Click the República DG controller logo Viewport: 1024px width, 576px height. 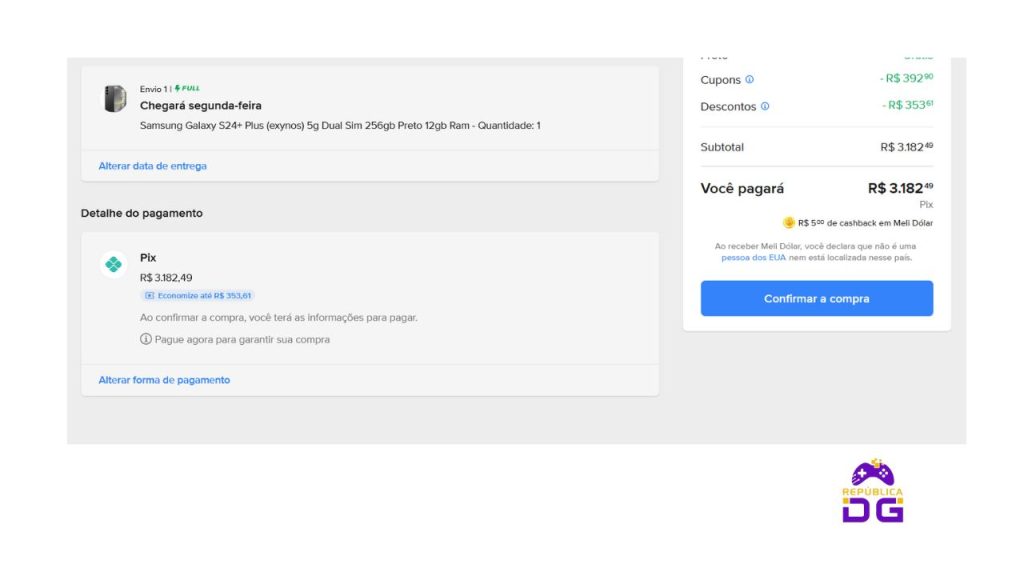click(x=872, y=490)
